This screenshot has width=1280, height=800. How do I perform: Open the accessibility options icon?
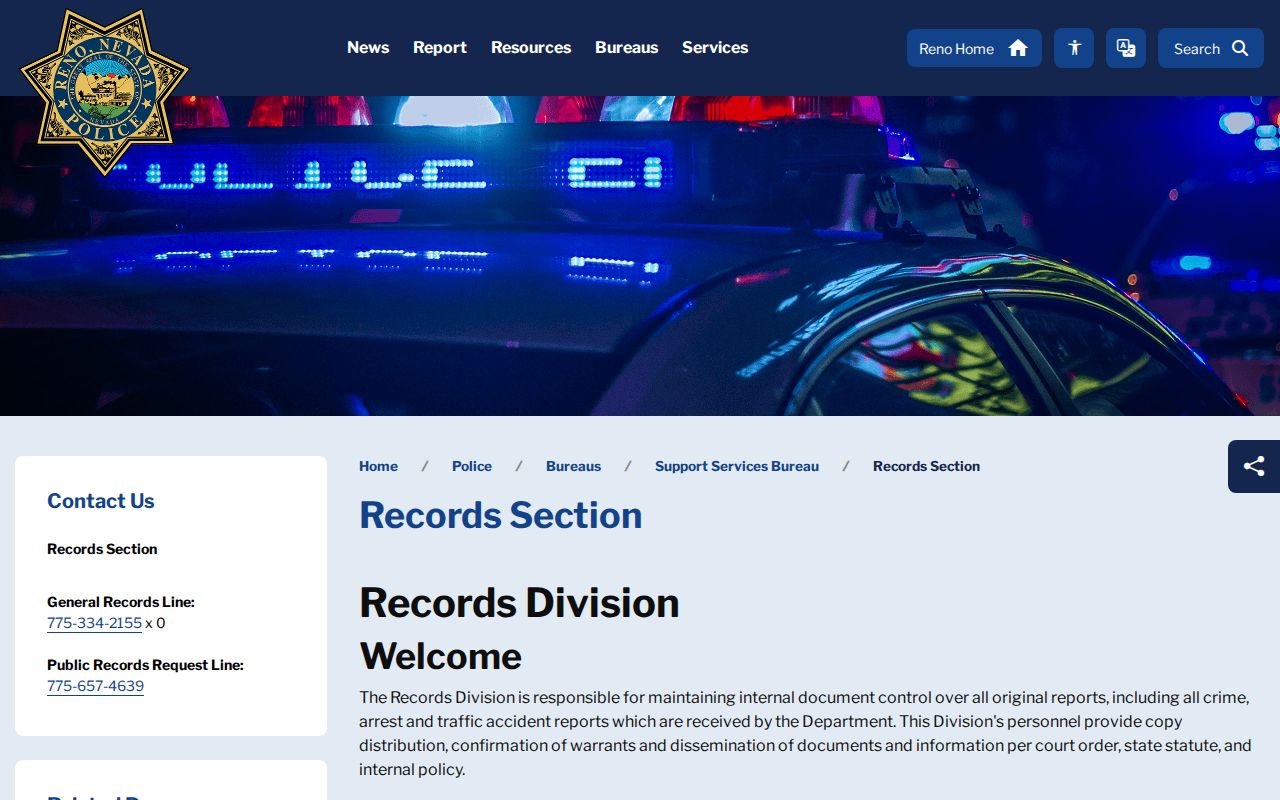(x=1074, y=48)
